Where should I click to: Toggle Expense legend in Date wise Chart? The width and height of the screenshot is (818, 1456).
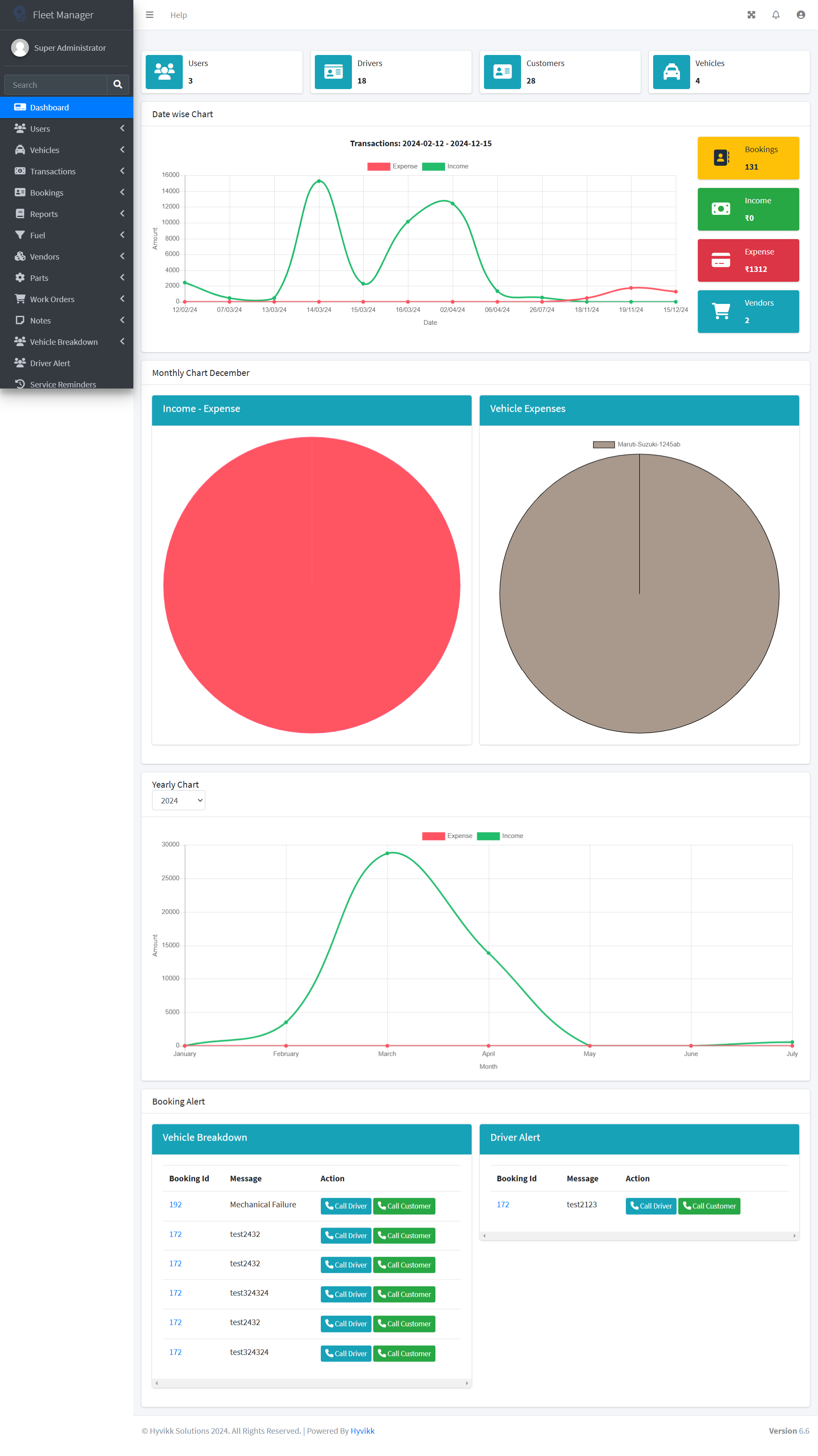392,166
